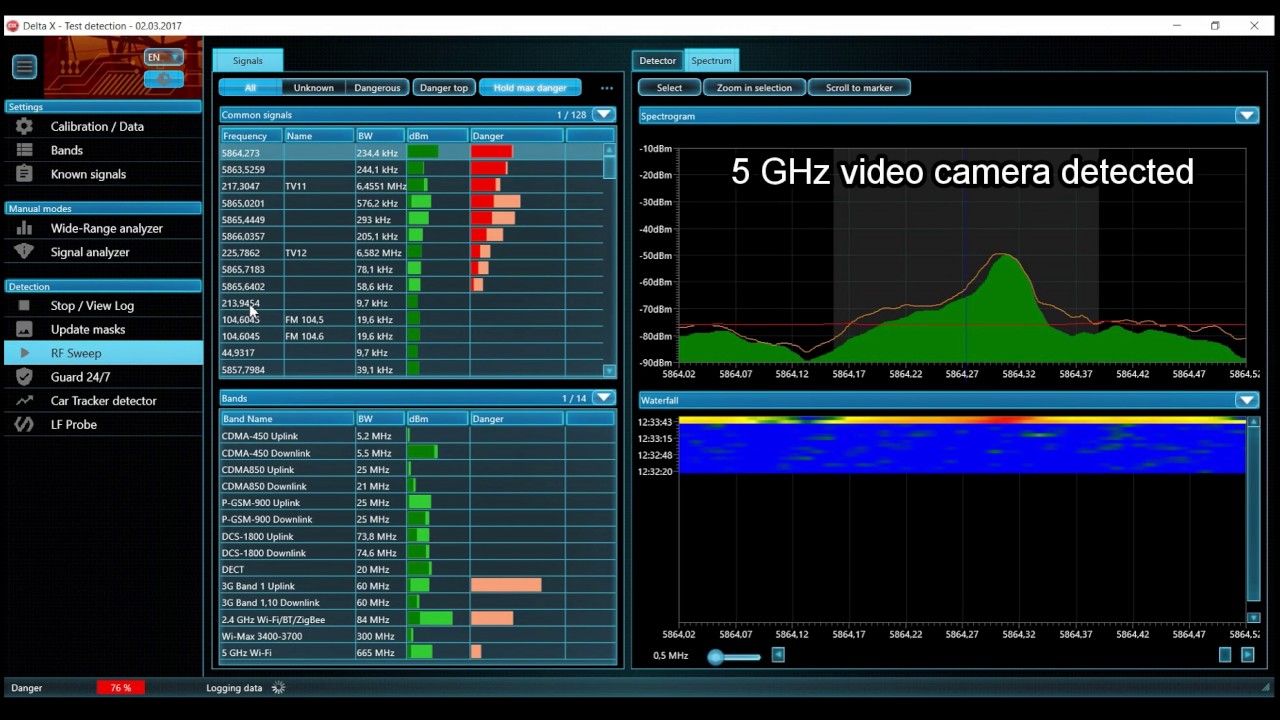The image size is (1280, 720).
Task: Expand the Spectrogram panel dropdown
Action: tap(1246, 116)
